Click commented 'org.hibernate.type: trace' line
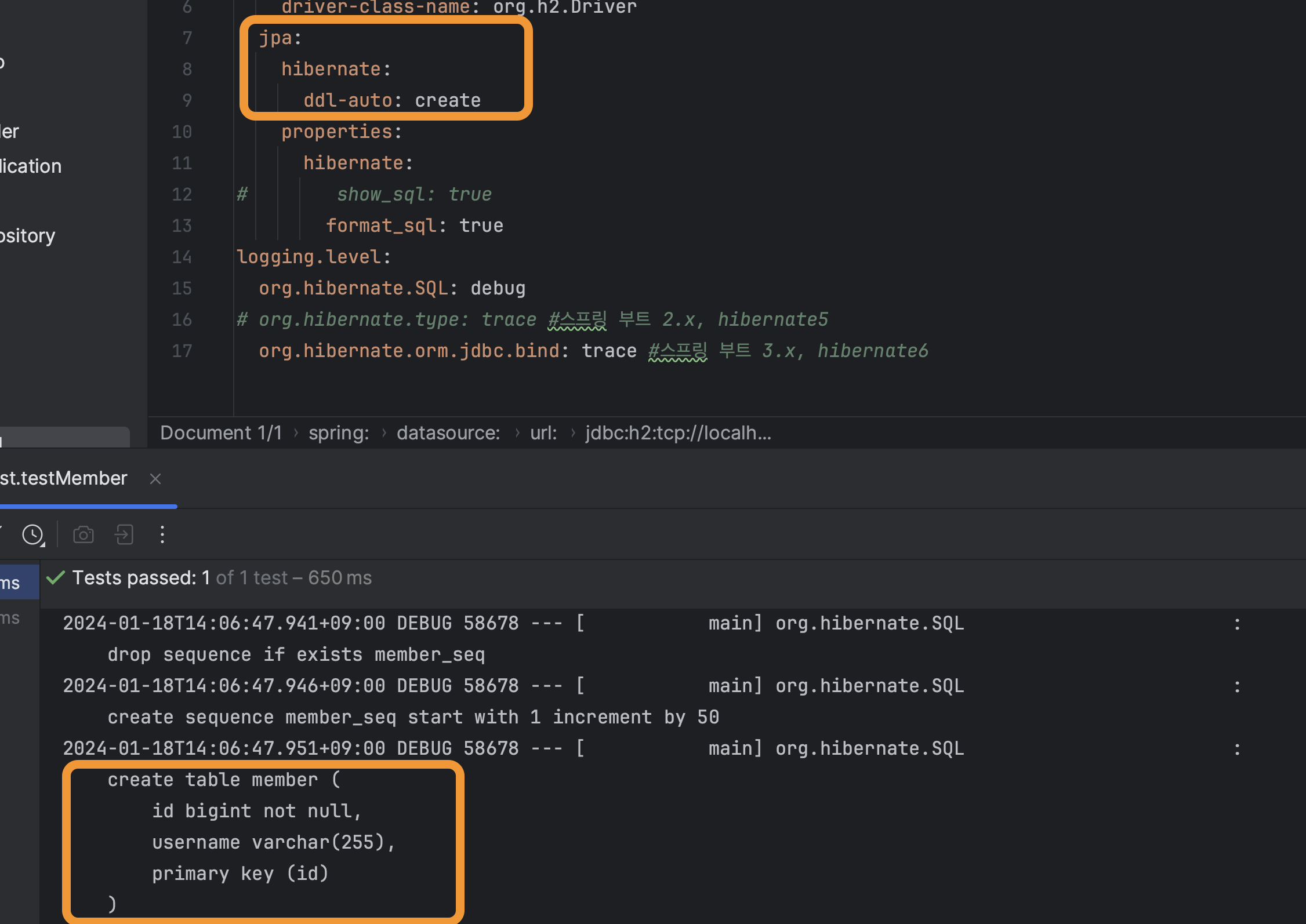 click(397, 319)
